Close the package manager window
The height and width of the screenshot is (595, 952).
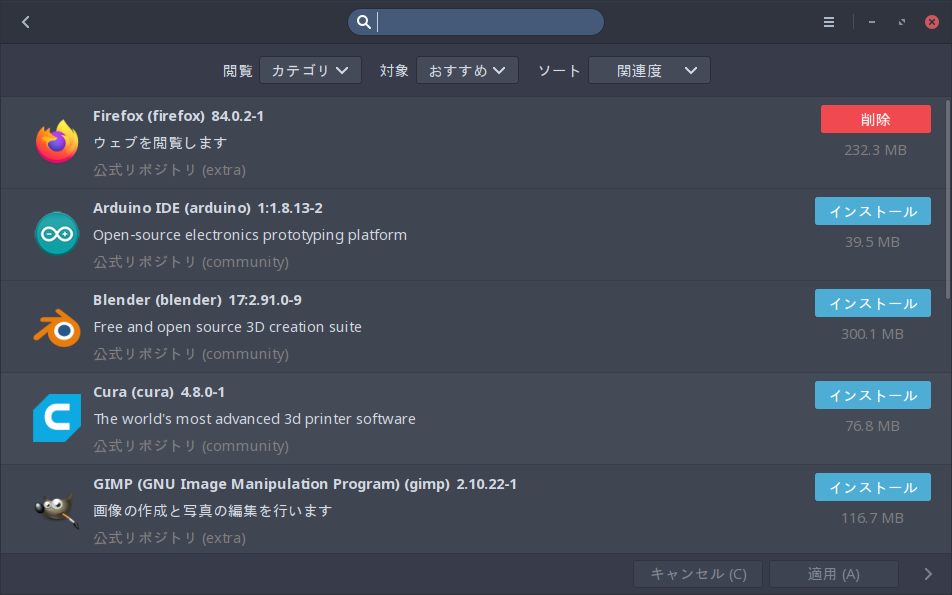click(931, 22)
